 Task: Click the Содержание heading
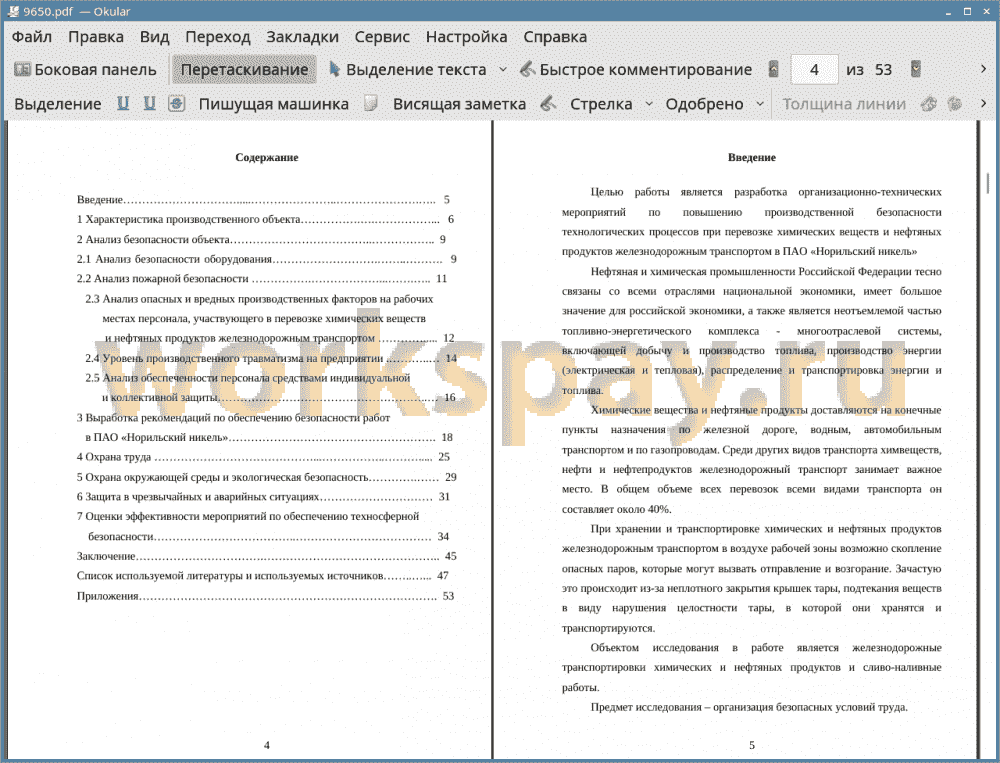coord(267,157)
